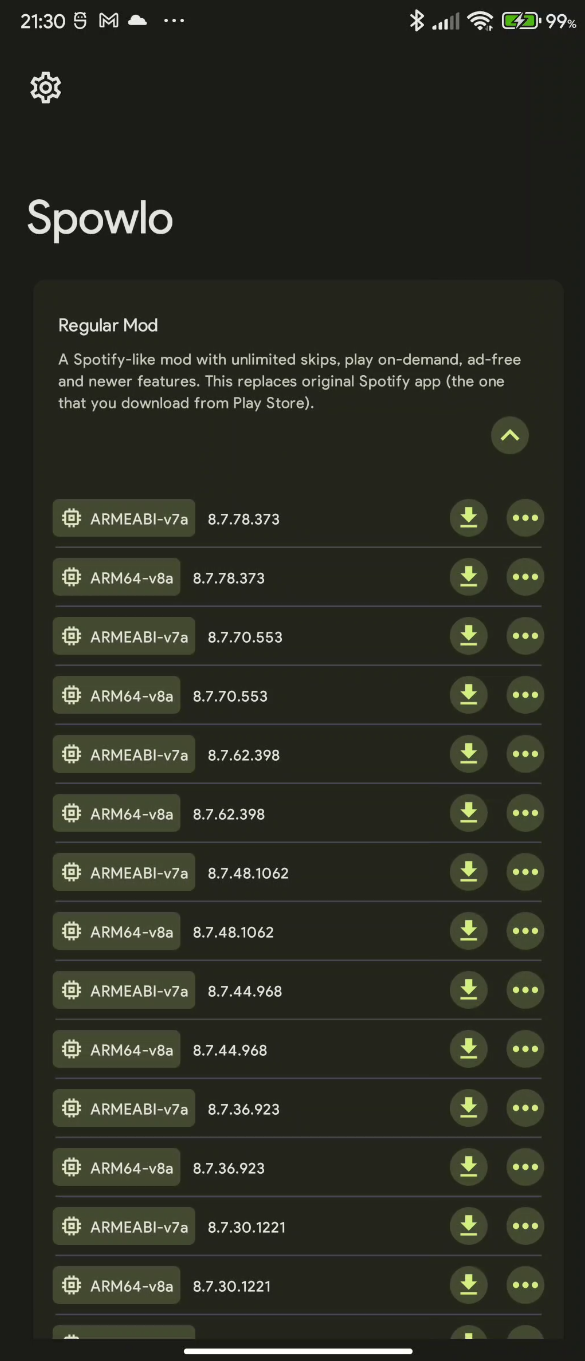Open more options for ARM64-v8a 8.7.78.373
Screen dimensions: 585x1361
pos(525,577)
